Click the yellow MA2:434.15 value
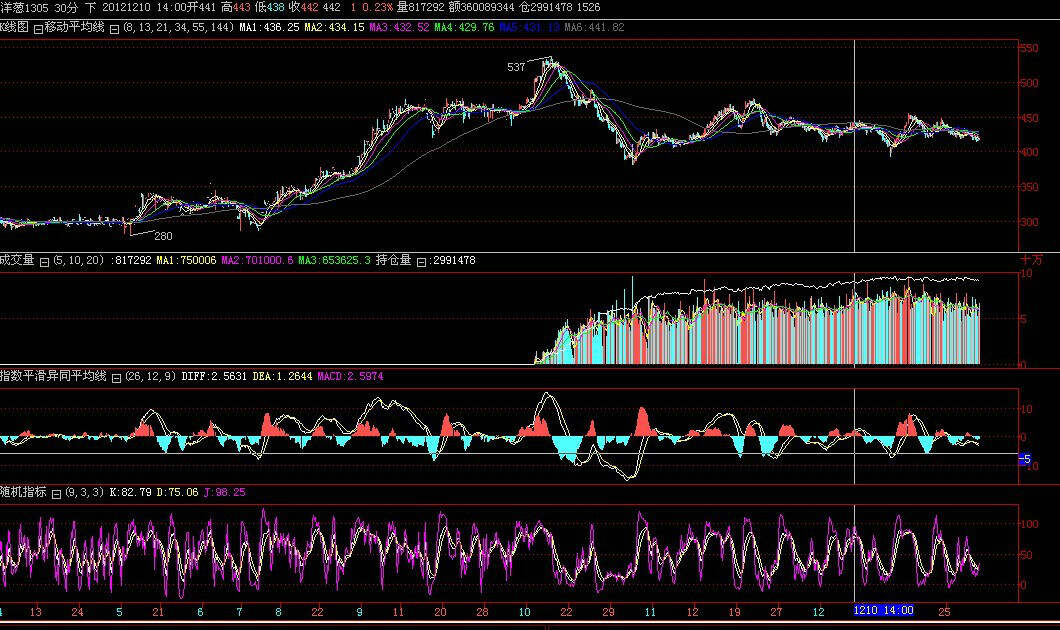The image size is (1060, 630). 334,28
